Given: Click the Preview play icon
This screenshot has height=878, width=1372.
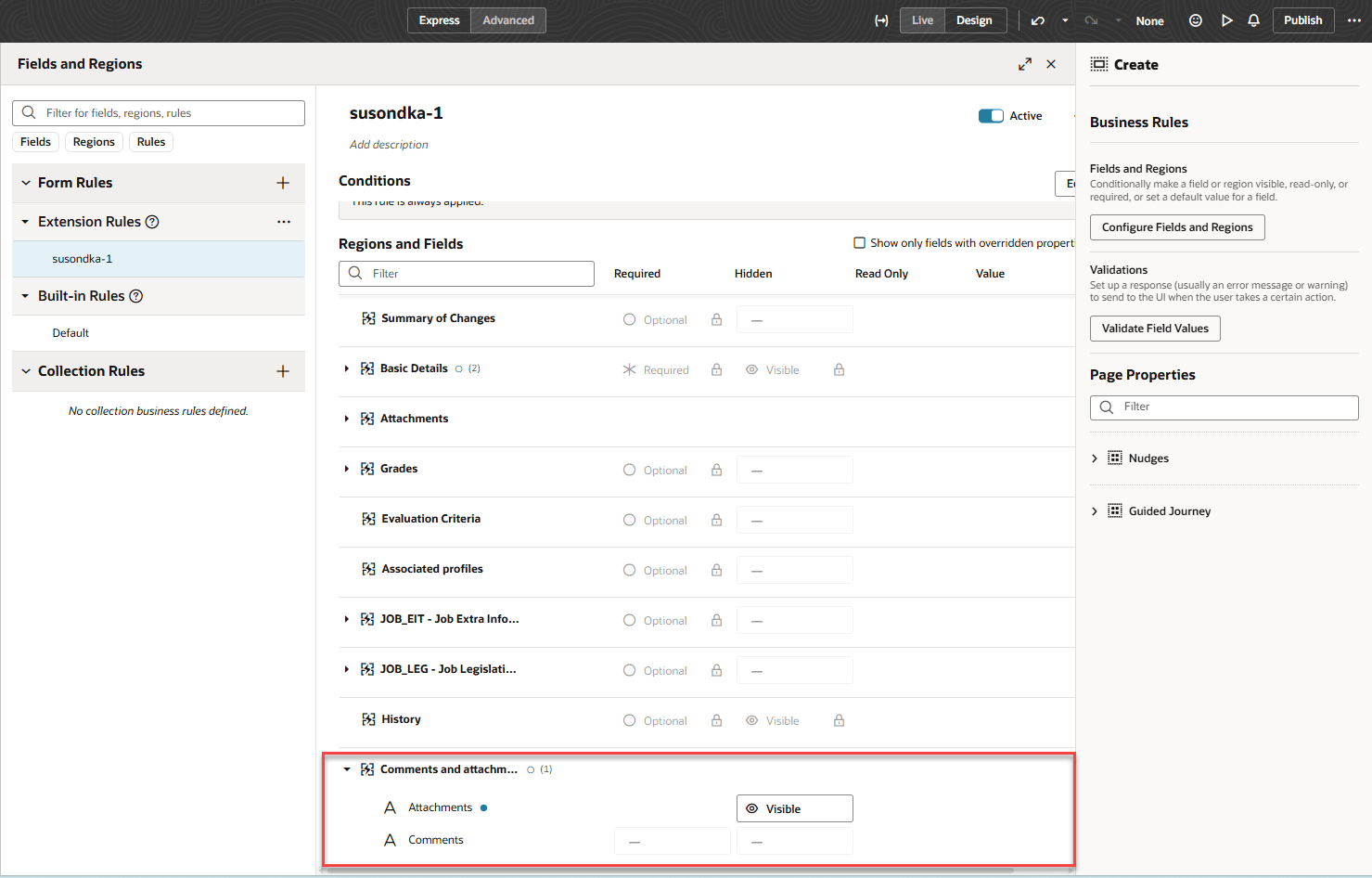Looking at the screenshot, I should [x=1226, y=20].
